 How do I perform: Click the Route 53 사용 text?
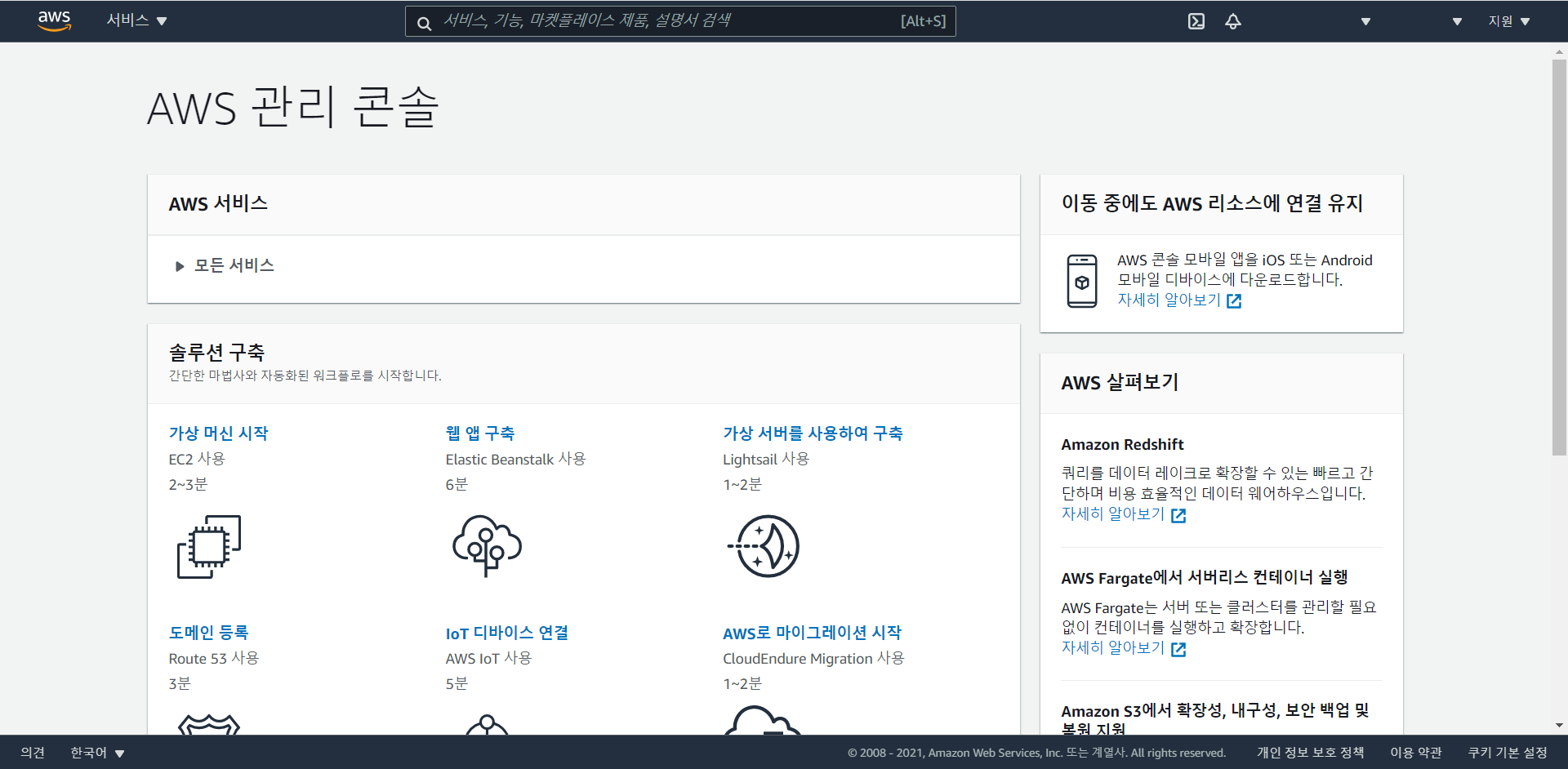point(214,659)
